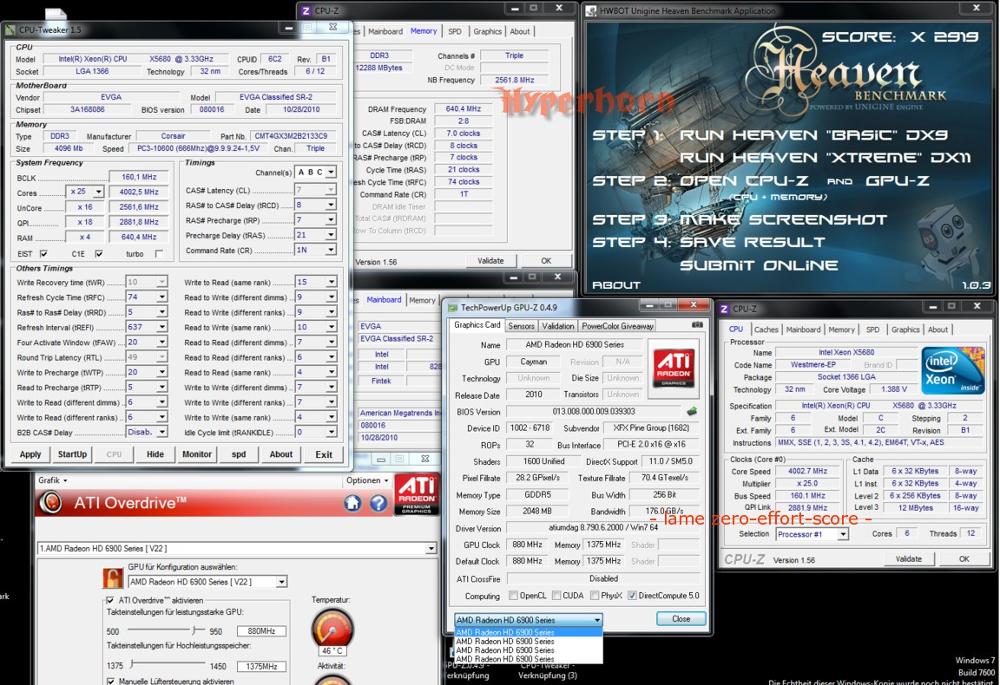Open the PowerColor Giveaway tab
1000x685 pixels.
tap(617, 326)
